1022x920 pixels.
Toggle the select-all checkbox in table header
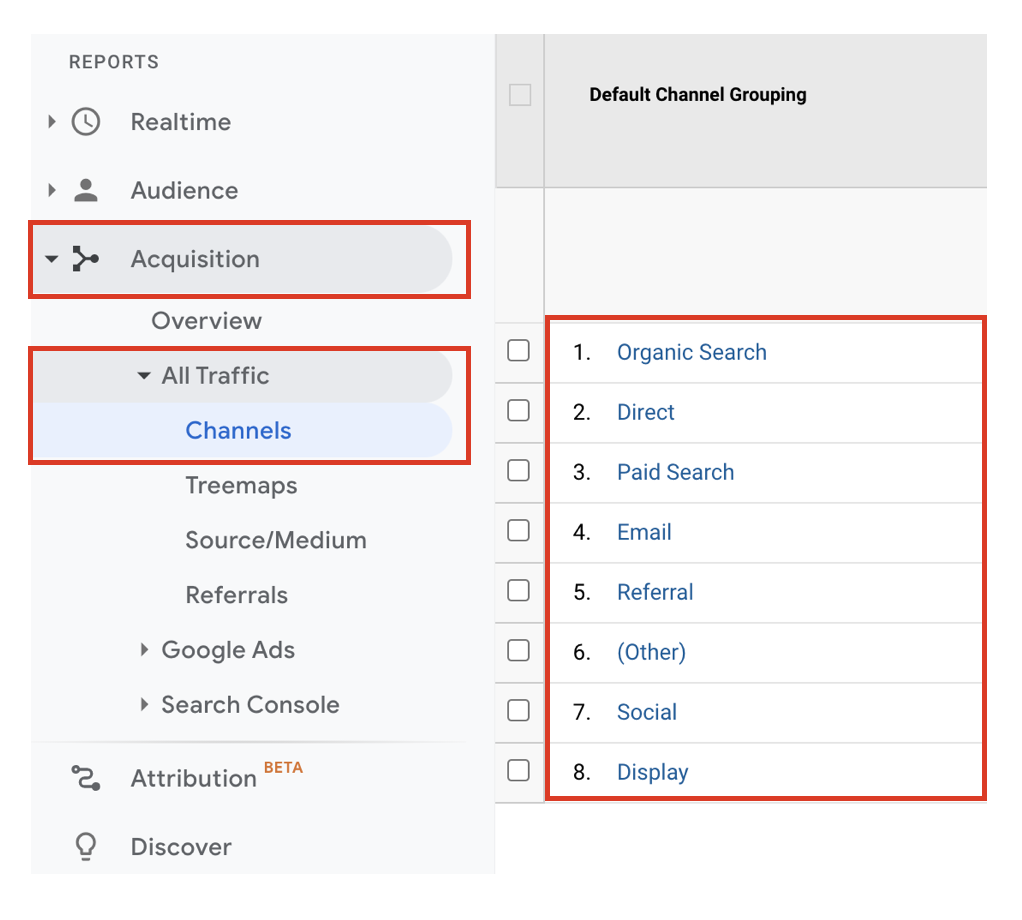click(x=519, y=94)
